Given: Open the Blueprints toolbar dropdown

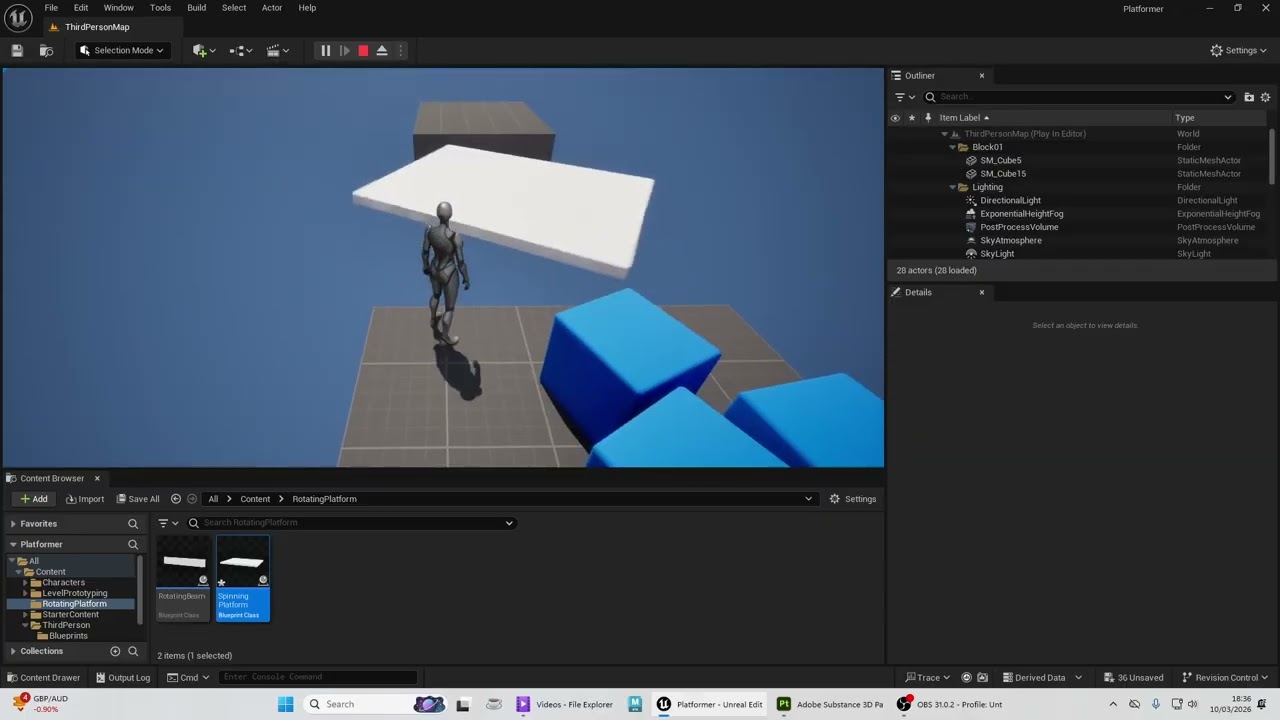Looking at the screenshot, I should 241,50.
